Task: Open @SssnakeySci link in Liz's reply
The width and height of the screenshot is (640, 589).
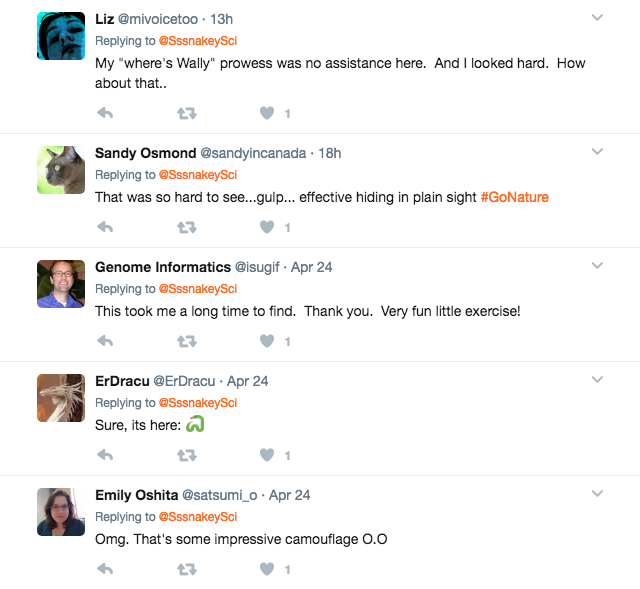Action: 197,41
